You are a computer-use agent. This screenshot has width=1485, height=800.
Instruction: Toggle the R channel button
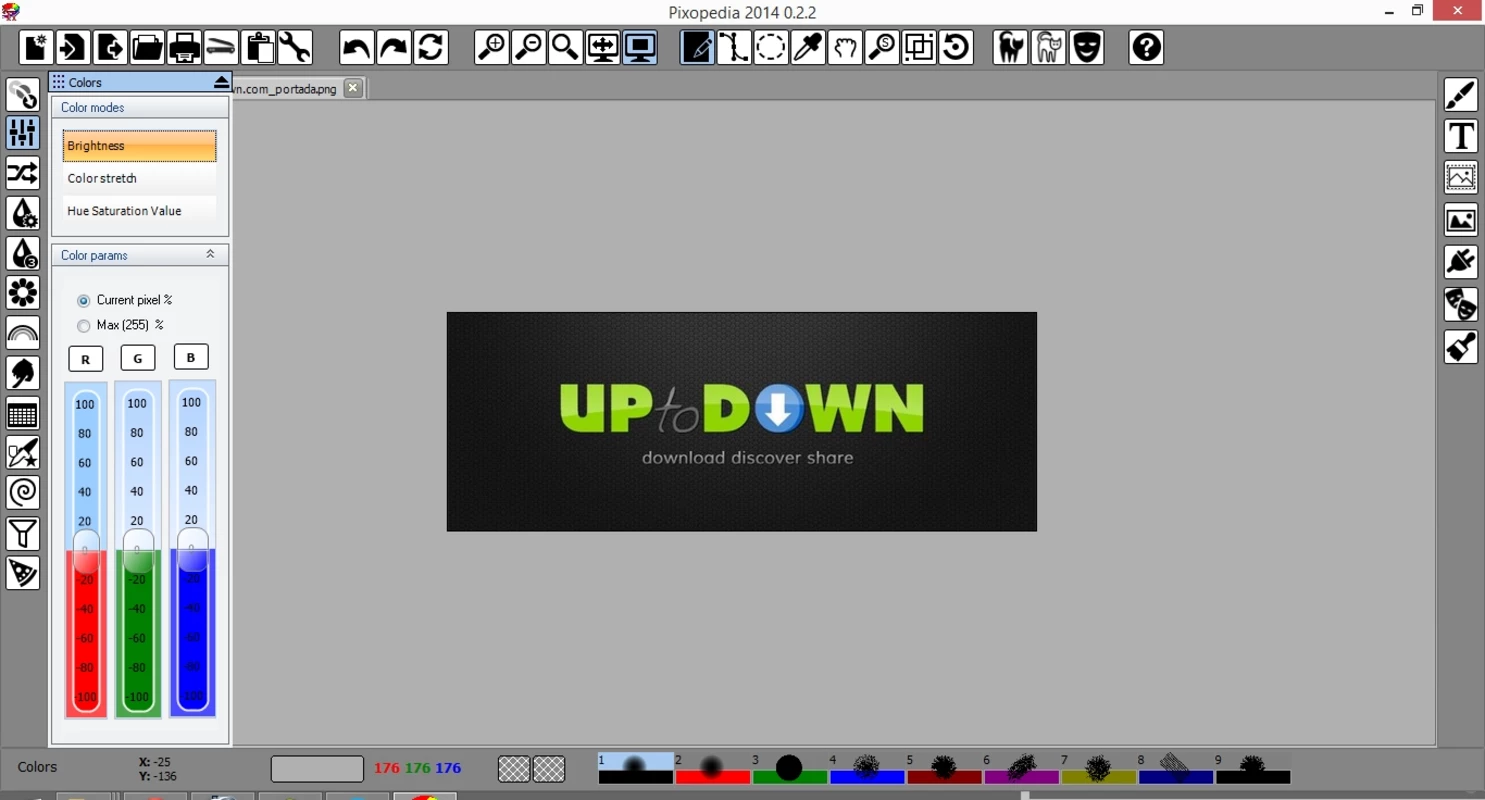(x=86, y=359)
